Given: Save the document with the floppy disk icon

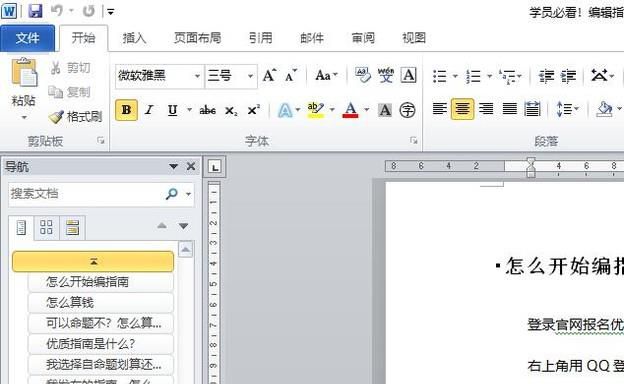Looking at the screenshot, I should pyautogui.click(x=35, y=11).
